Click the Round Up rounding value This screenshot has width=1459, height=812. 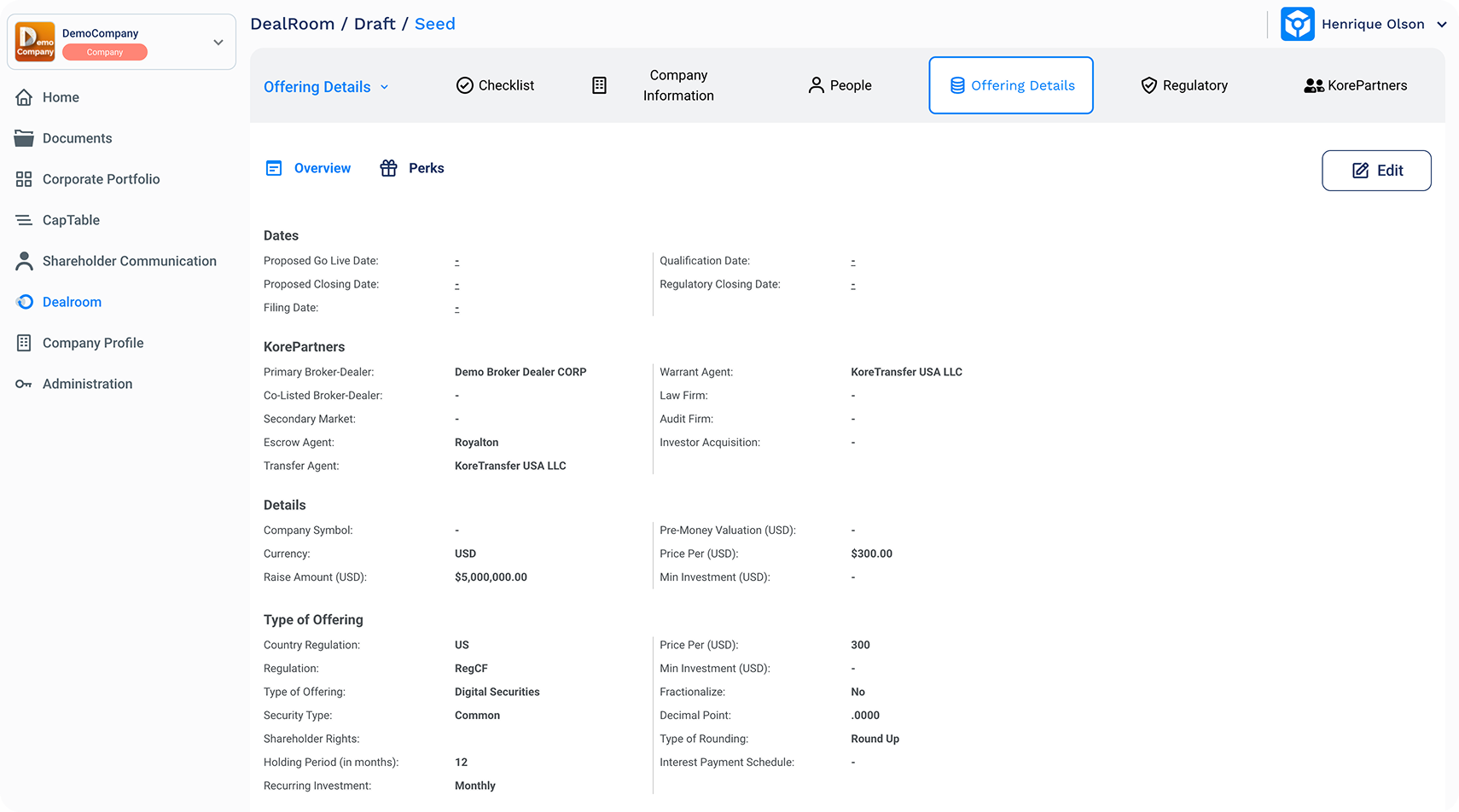click(x=875, y=739)
